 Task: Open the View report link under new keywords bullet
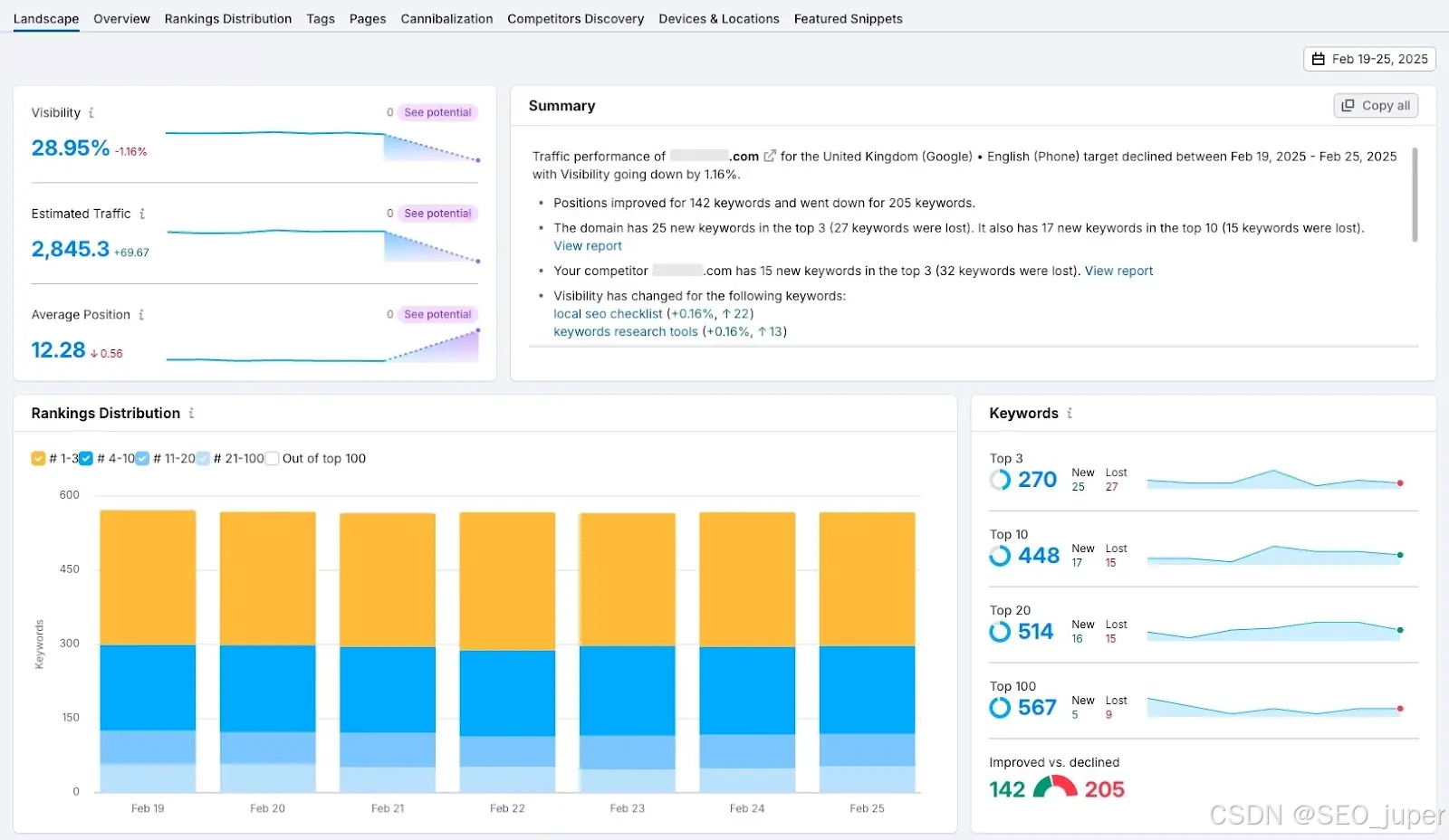[588, 246]
